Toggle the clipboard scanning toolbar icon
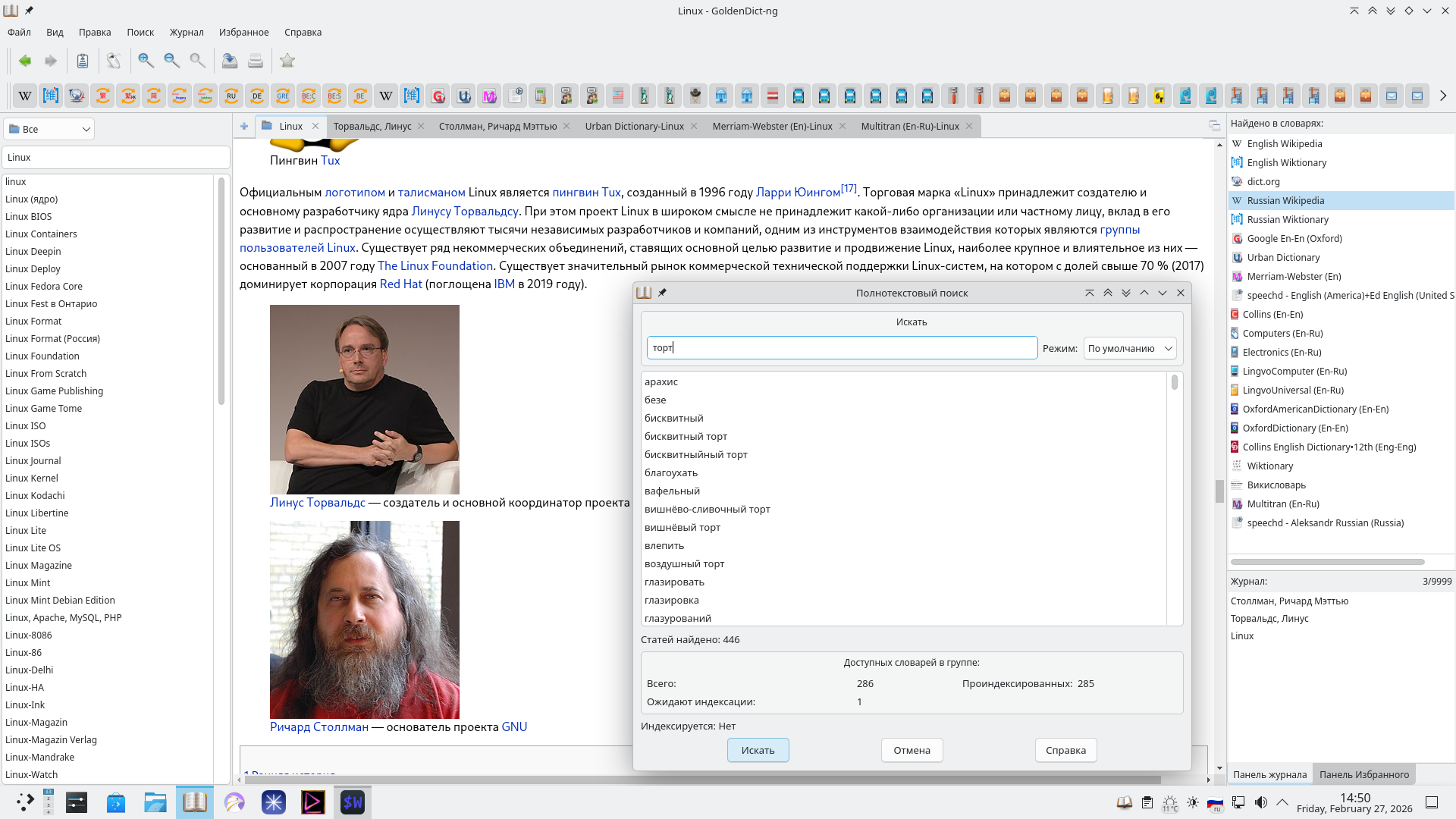The image size is (1456, 819). click(83, 61)
